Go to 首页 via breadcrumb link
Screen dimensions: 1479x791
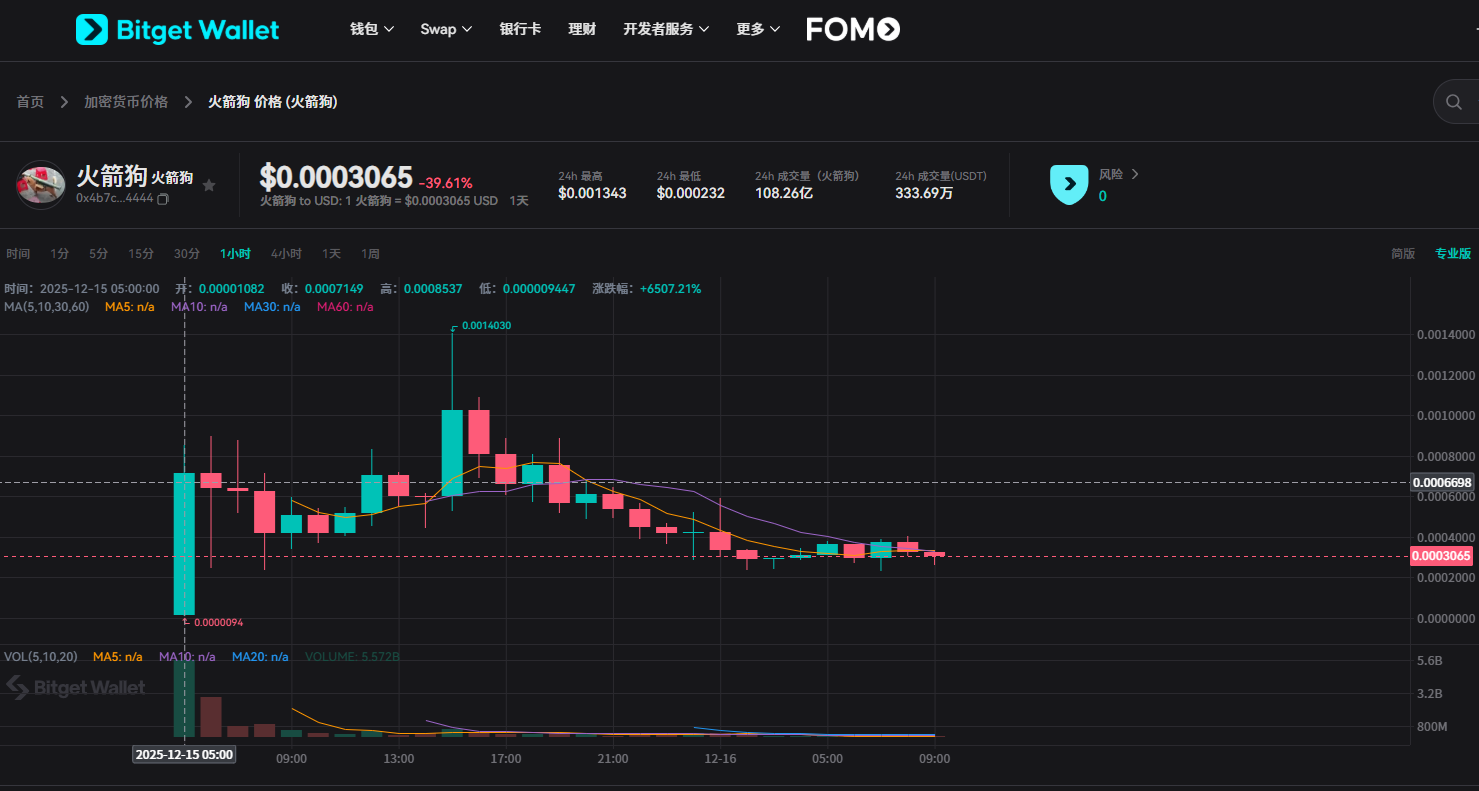[x=29, y=101]
